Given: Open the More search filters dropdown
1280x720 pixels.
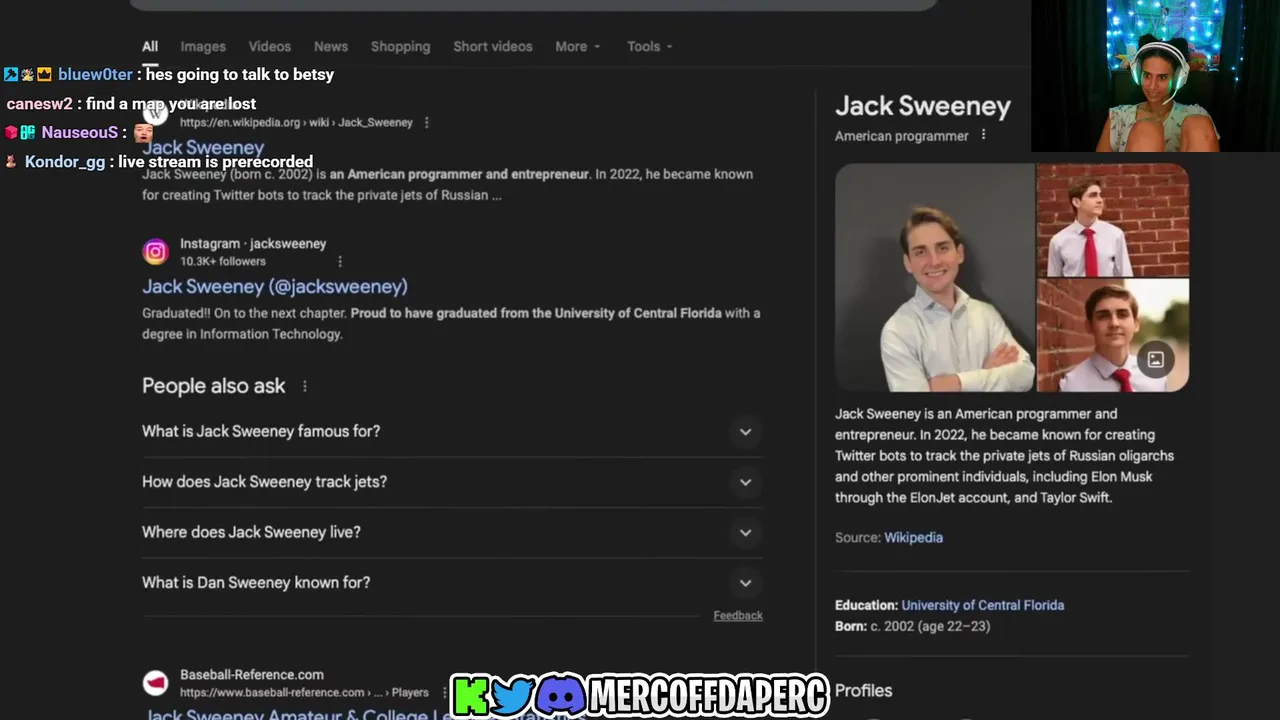Looking at the screenshot, I should coord(578,46).
